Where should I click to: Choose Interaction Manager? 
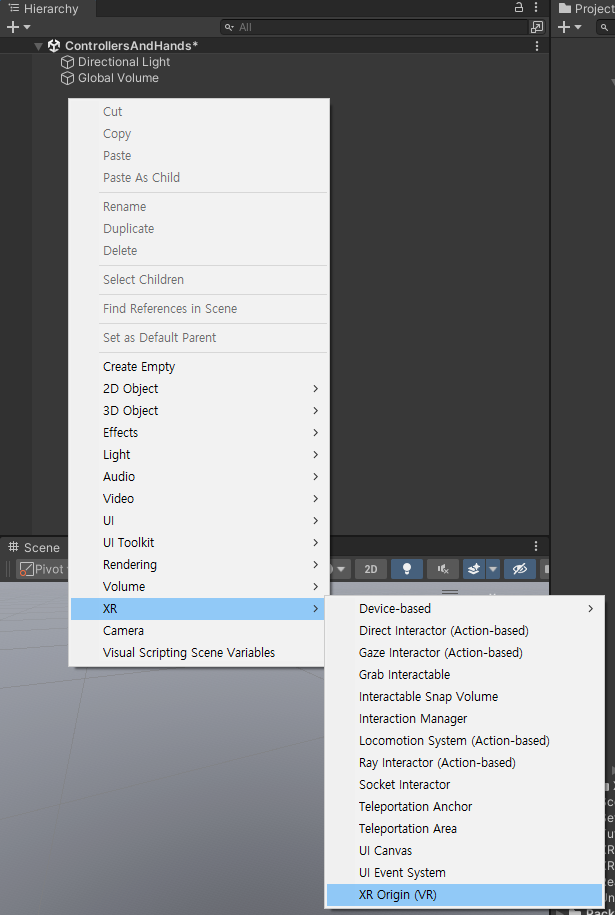coord(465,719)
